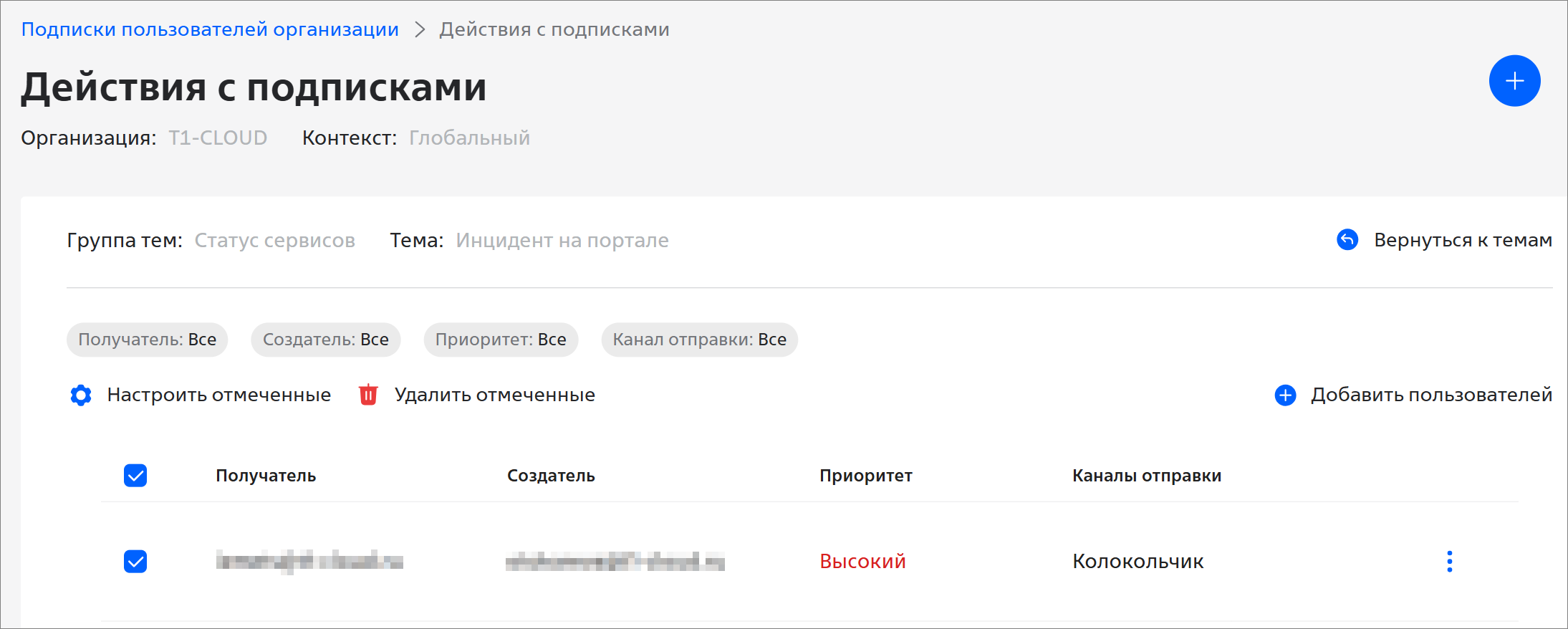1568x629 pixels.
Task: Open the Получатель: Все filter
Action: point(148,340)
